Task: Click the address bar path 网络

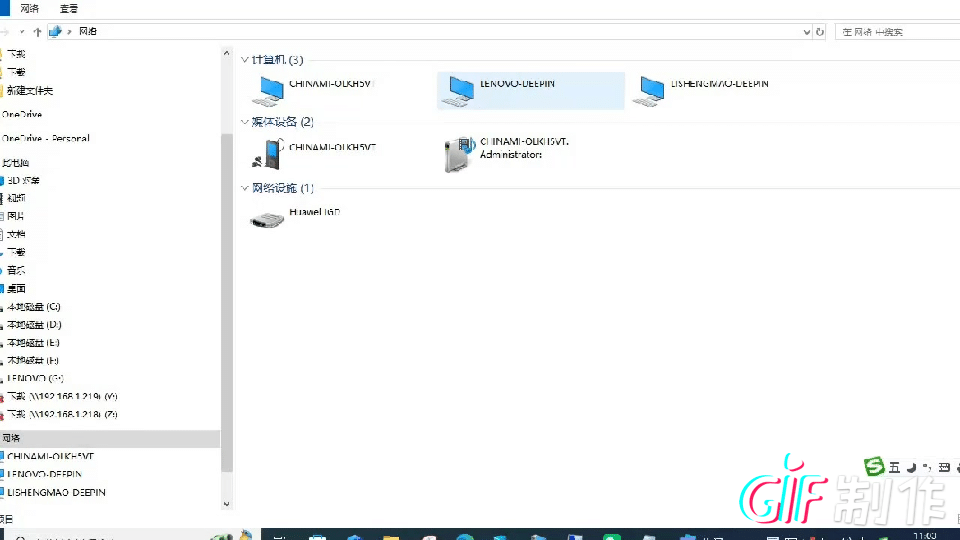Action: tap(88, 31)
